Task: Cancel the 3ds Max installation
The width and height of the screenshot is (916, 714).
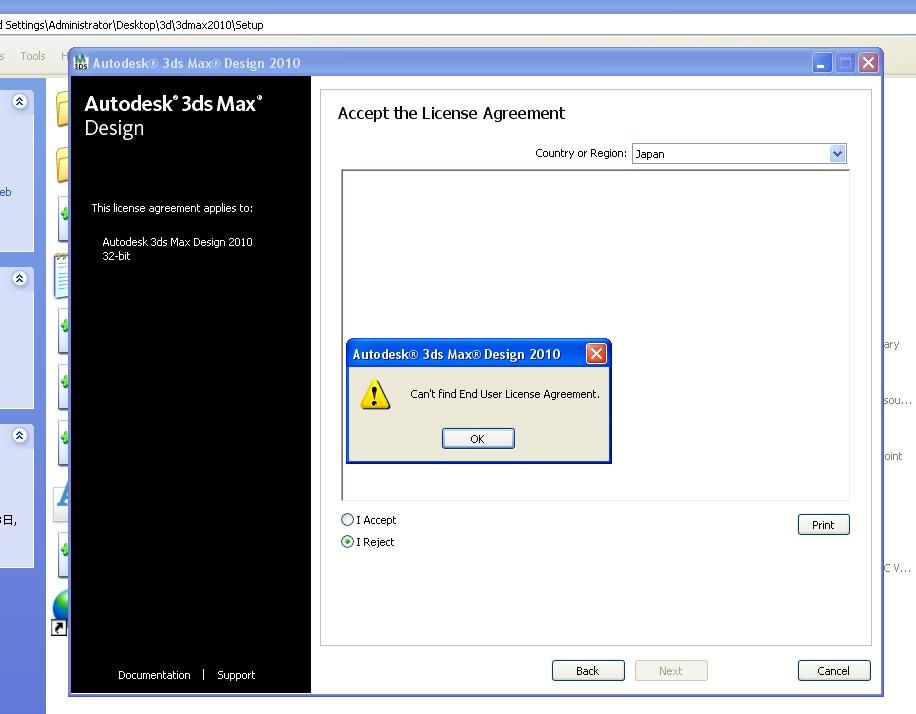Action: (x=834, y=671)
